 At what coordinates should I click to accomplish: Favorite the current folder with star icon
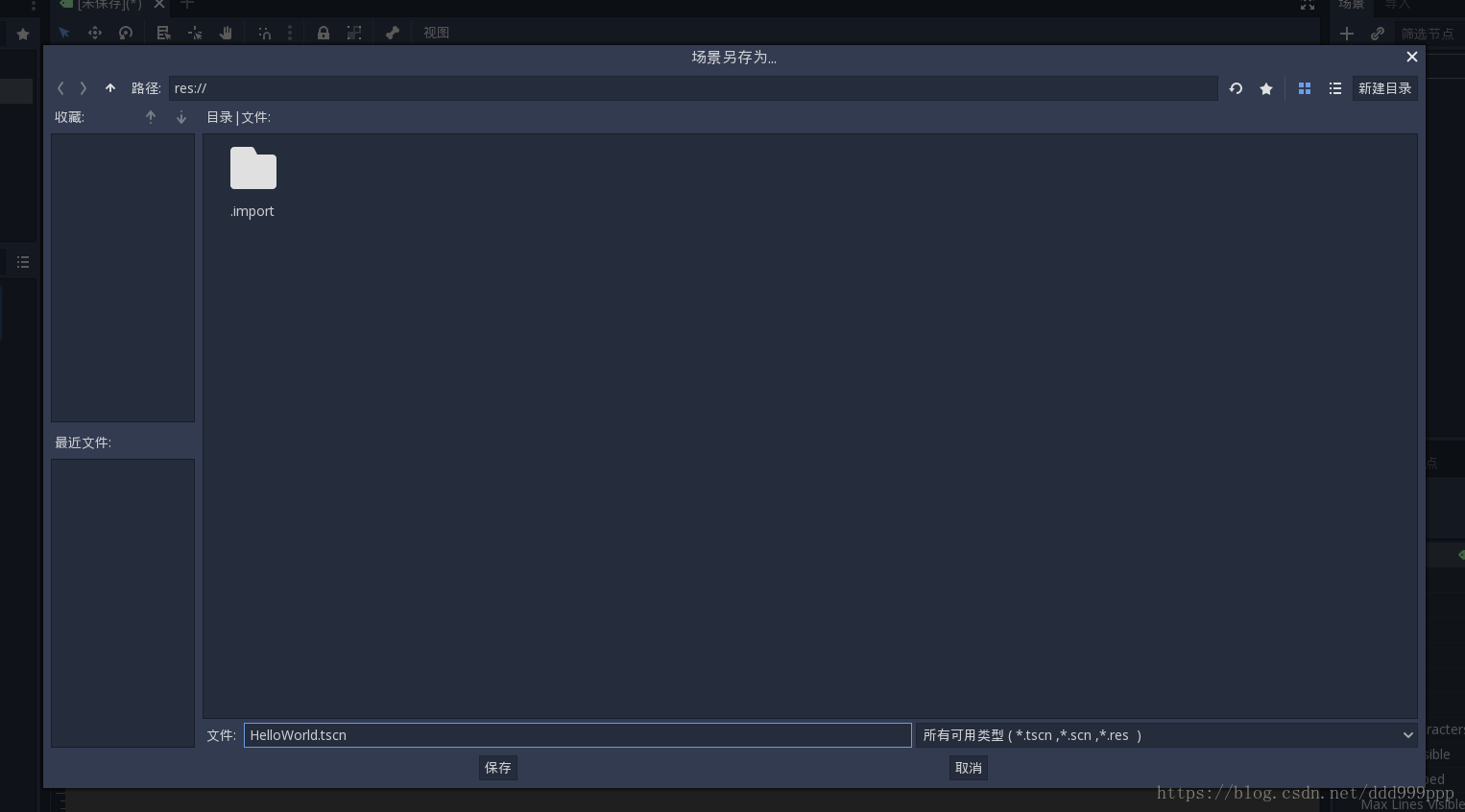point(1266,88)
